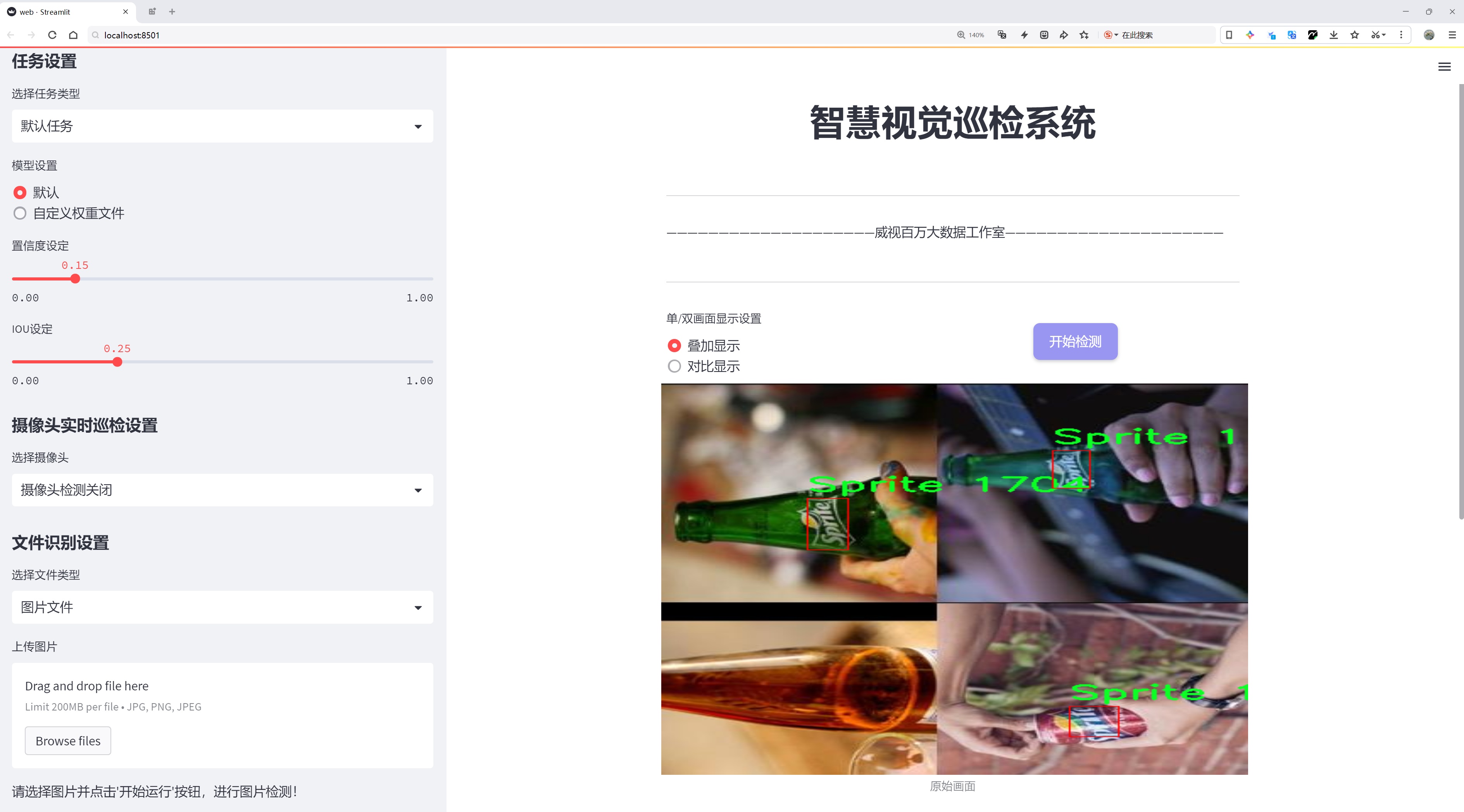Click the 摄像头实时巡检设置 heading
This screenshot has height=812, width=1464.
pos(84,425)
